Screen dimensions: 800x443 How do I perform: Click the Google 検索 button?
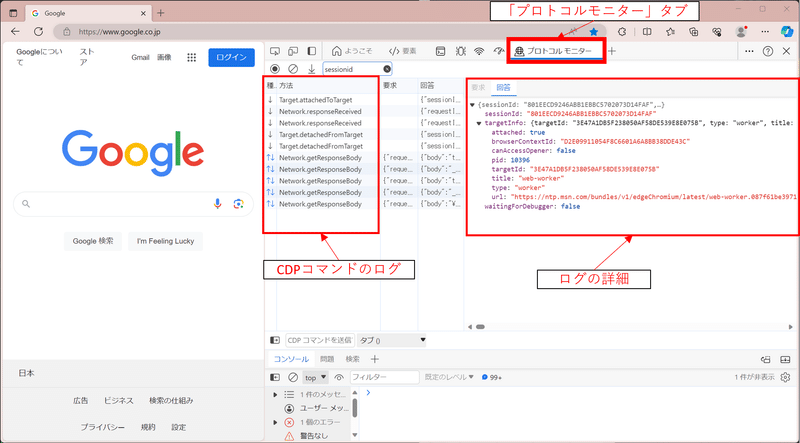[x=93, y=241]
